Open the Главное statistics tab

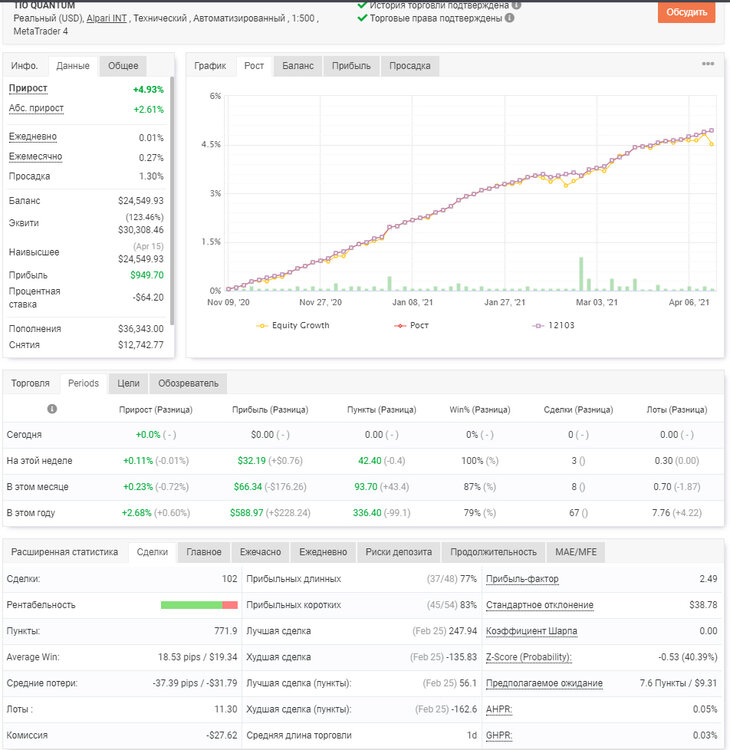(204, 552)
